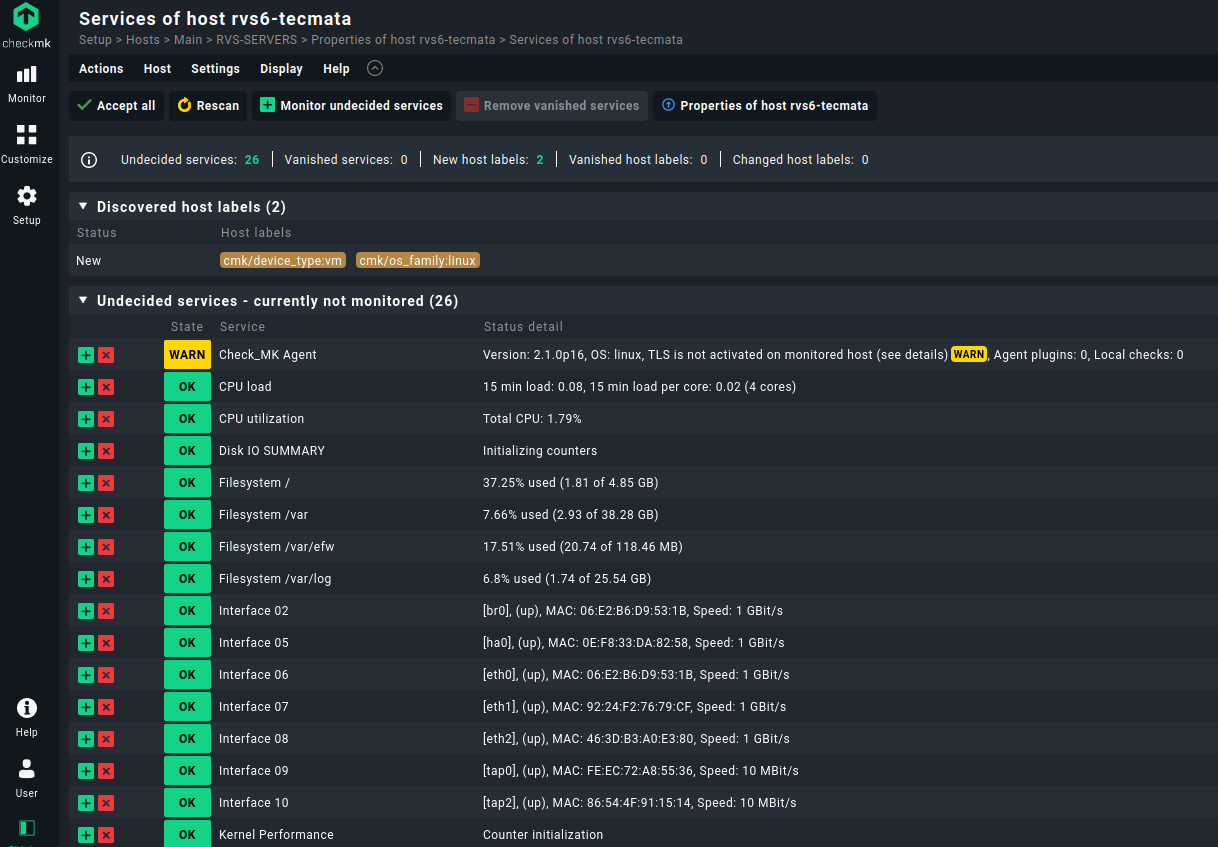Image resolution: width=1218 pixels, height=847 pixels.
Task: Add CPU load service to monitoring
Action: [x=86, y=387]
